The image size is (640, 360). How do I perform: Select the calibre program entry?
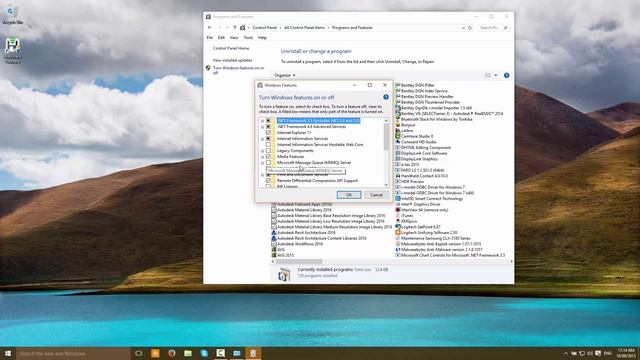[404, 131]
